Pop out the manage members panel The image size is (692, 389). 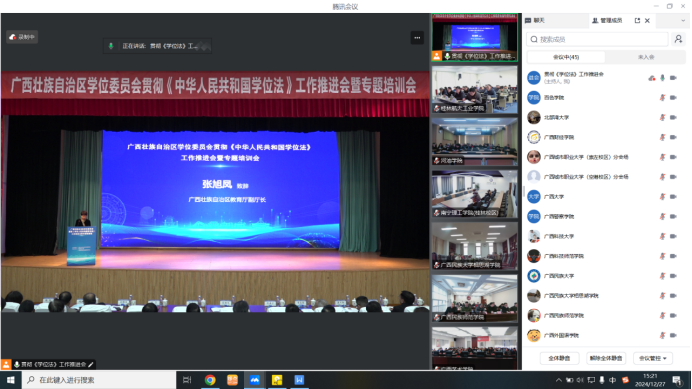tap(637, 21)
